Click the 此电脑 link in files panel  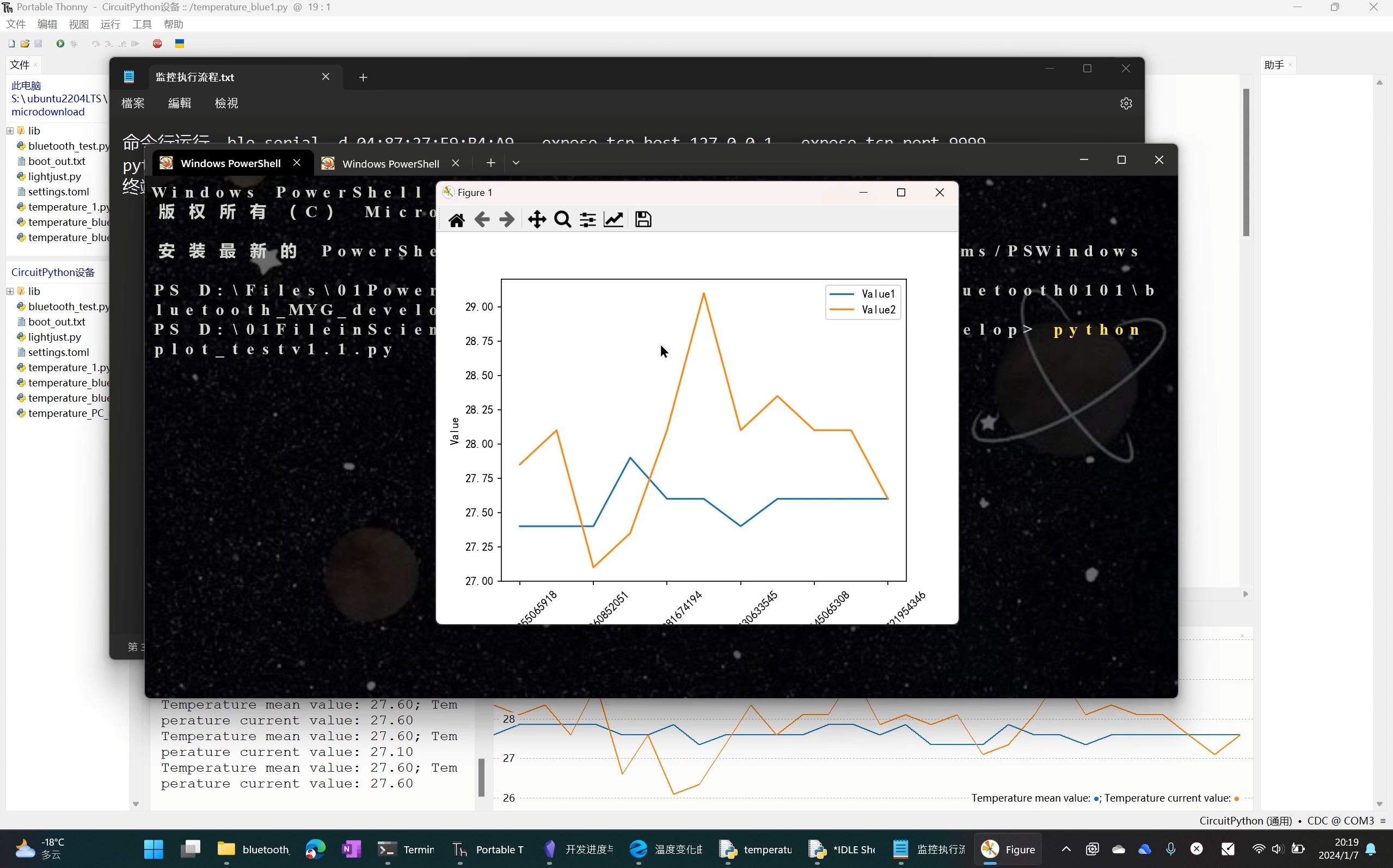click(27, 85)
